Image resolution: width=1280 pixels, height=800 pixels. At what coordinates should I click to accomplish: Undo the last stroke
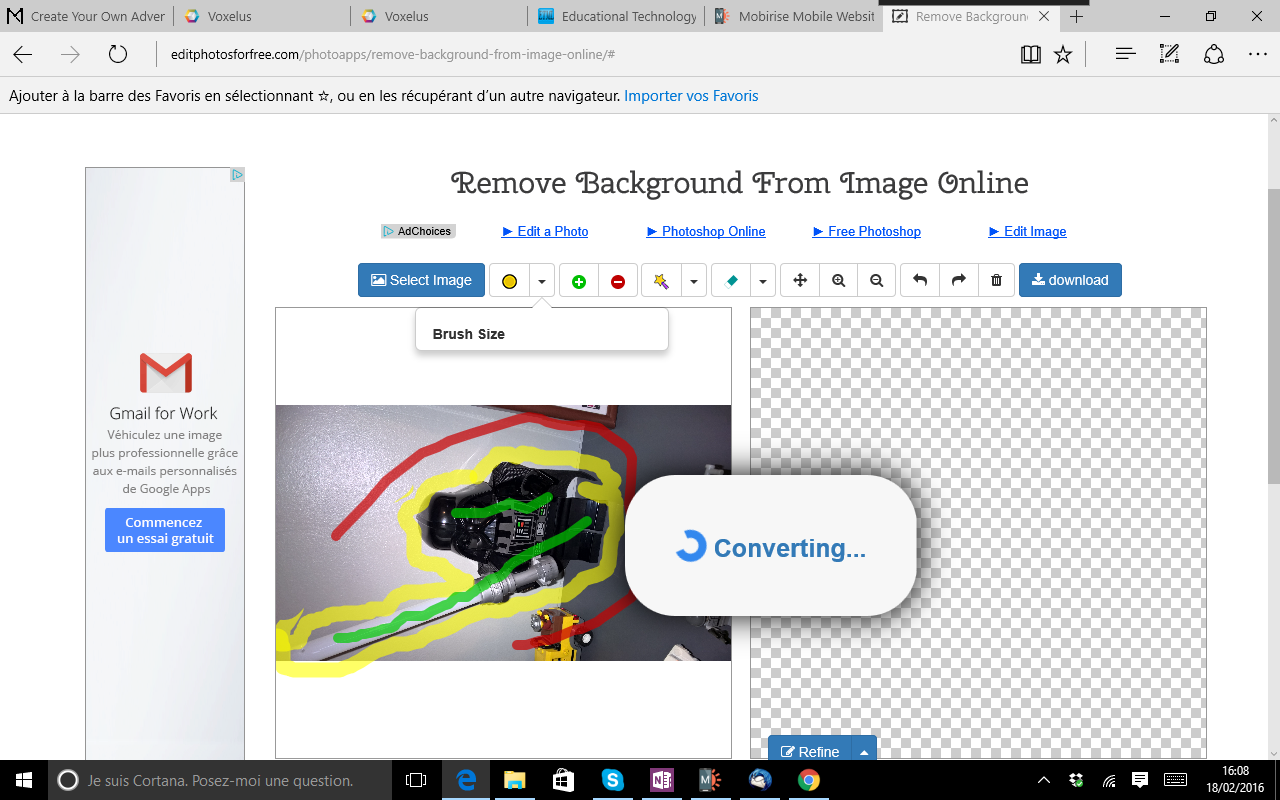point(920,281)
